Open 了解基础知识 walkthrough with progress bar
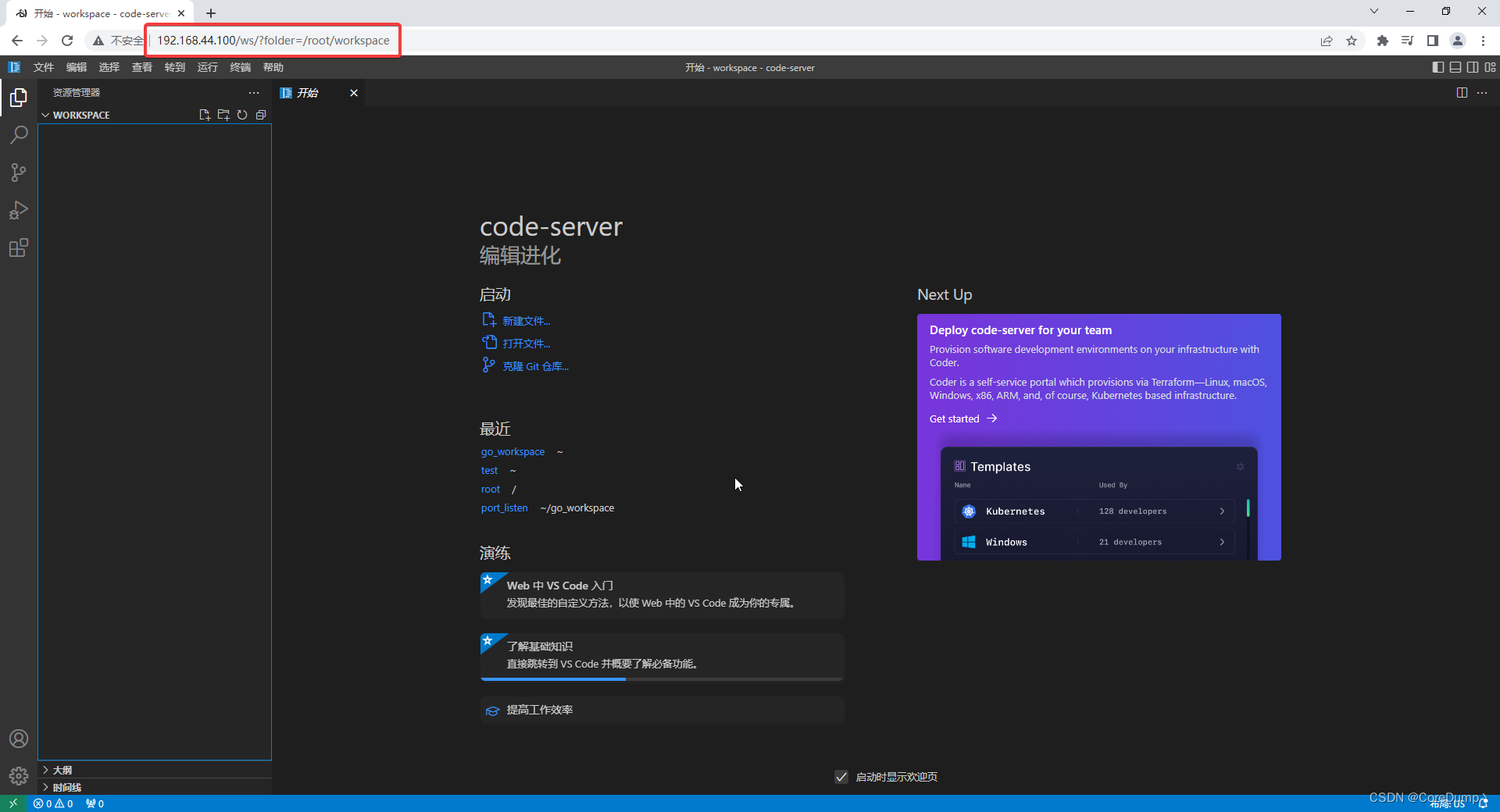The image size is (1500, 812). tap(662, 657)
